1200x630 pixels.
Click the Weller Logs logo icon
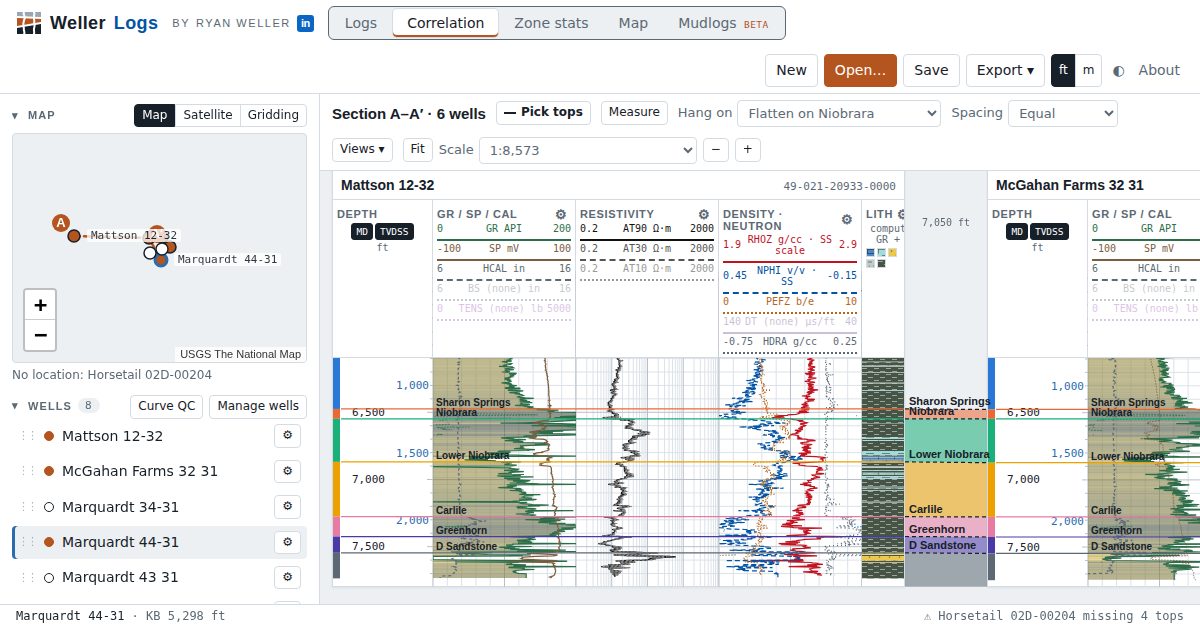[x=29, y=23]
